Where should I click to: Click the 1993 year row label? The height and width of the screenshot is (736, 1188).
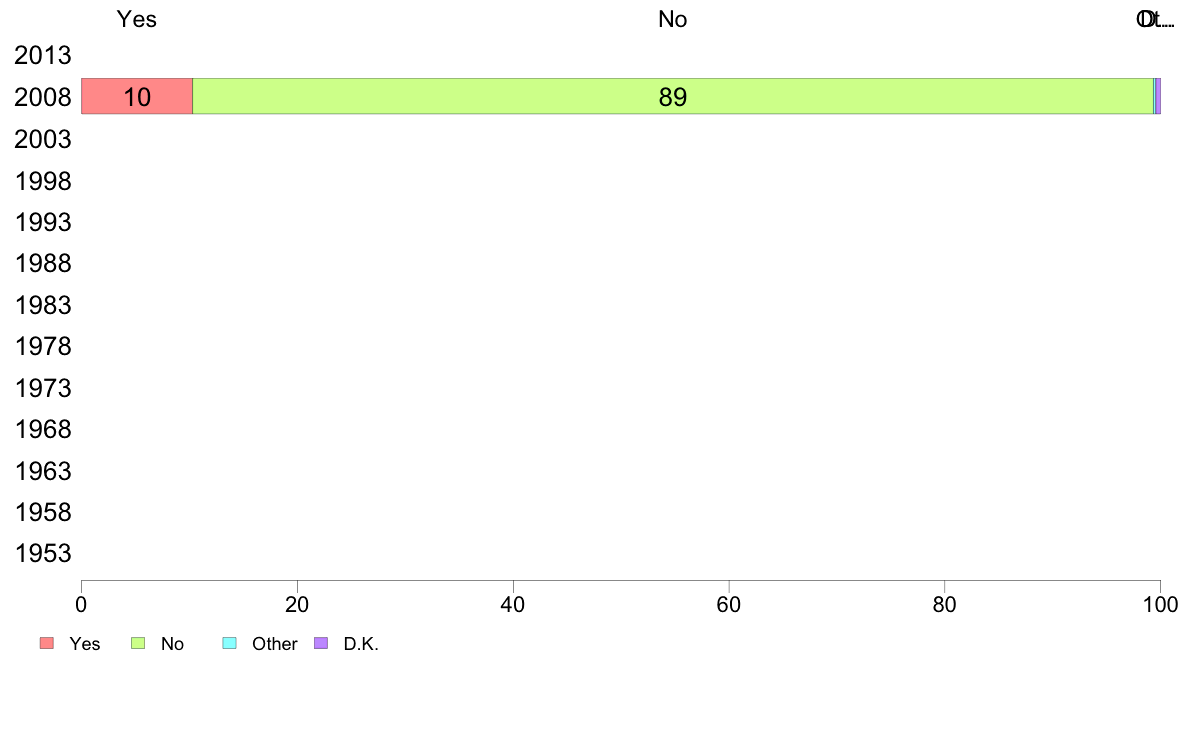tap(42, 222)
